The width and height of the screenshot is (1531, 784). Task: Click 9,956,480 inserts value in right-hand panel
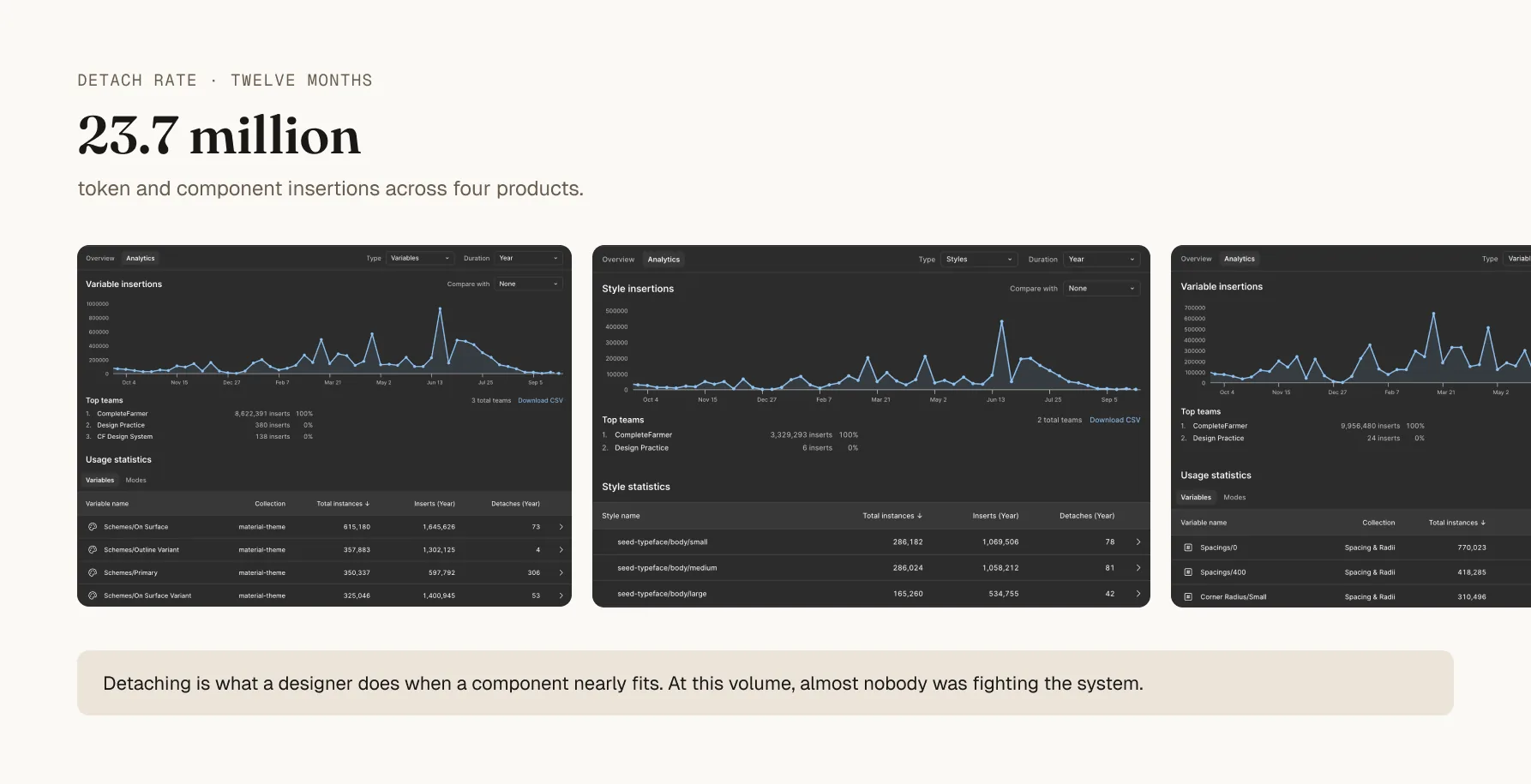(1370, 426)
